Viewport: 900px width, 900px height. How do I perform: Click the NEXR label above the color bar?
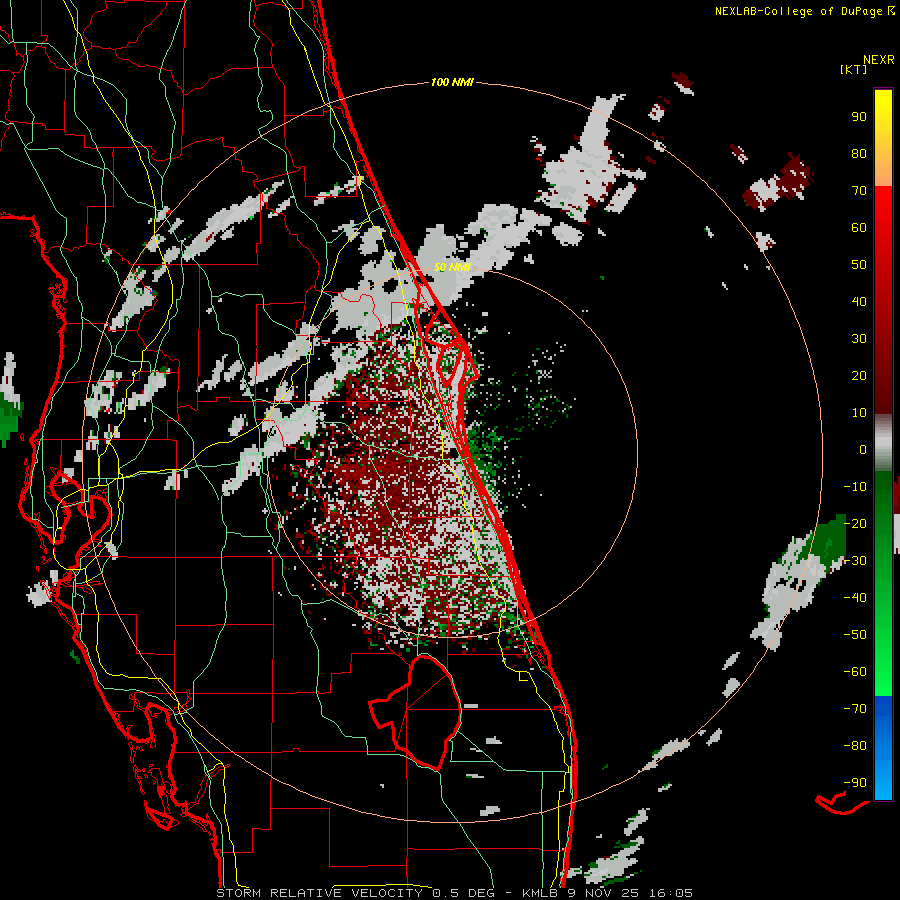click(x=879, y=60)
